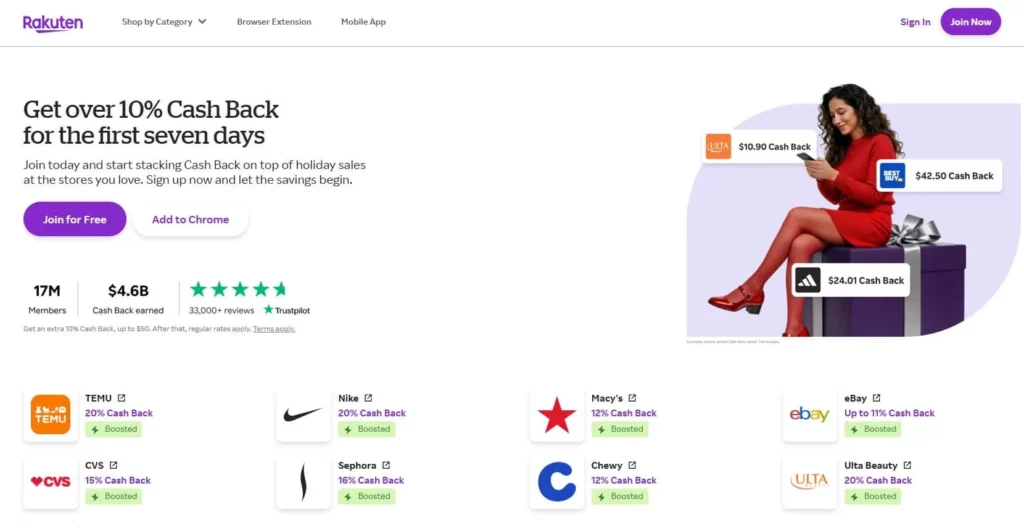Click the Sign In link

click(x=915, y=22)
